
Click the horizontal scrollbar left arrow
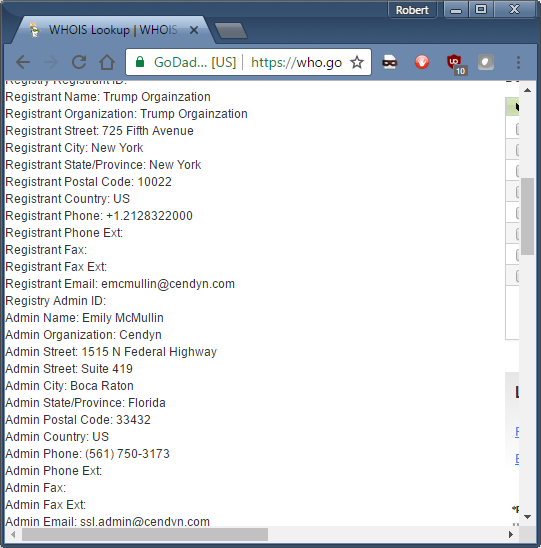(x=13, y=534)
